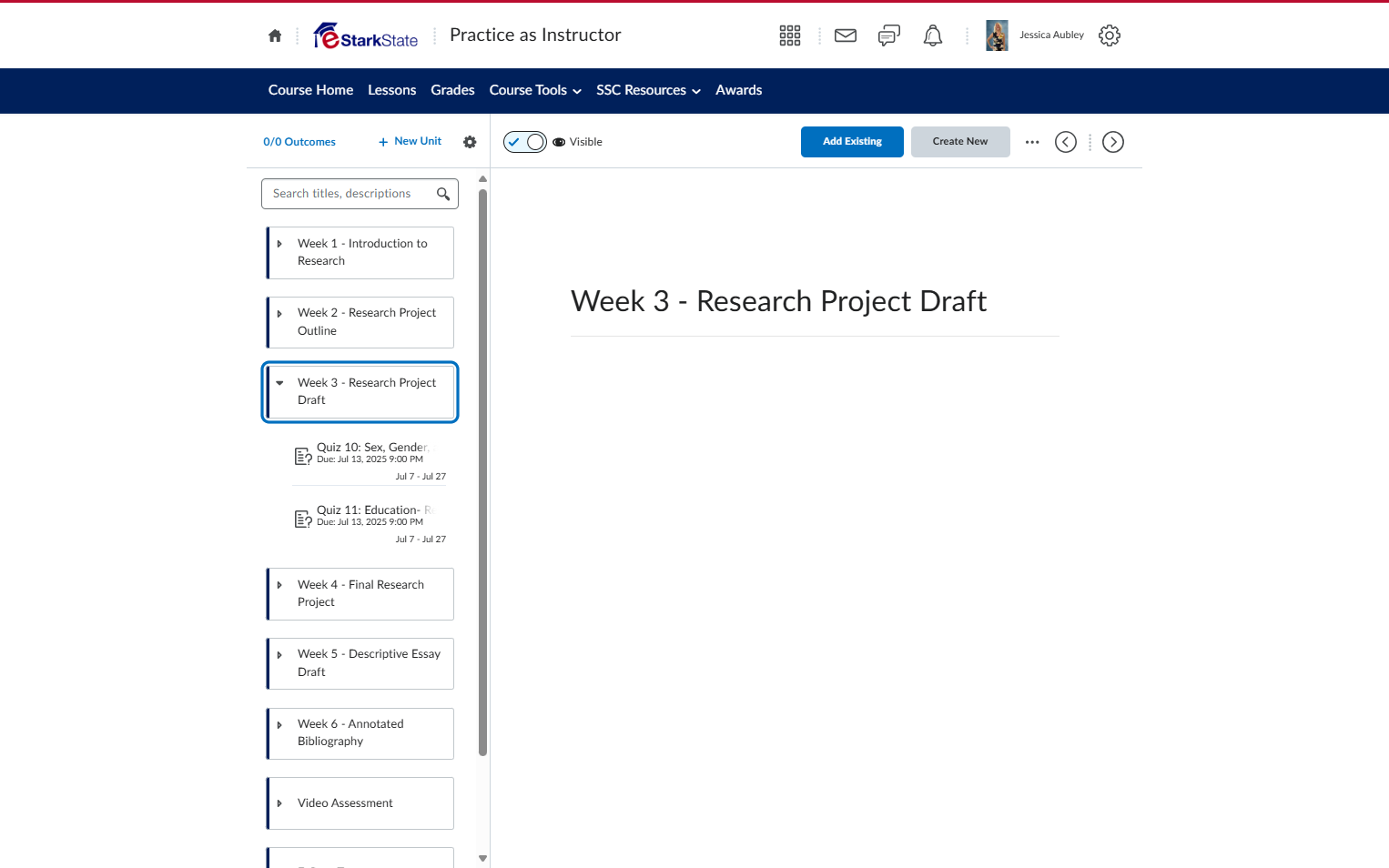Open Course Home in navbar
The height and width of the screenshot is (868, 1389).
click(310, 90)
